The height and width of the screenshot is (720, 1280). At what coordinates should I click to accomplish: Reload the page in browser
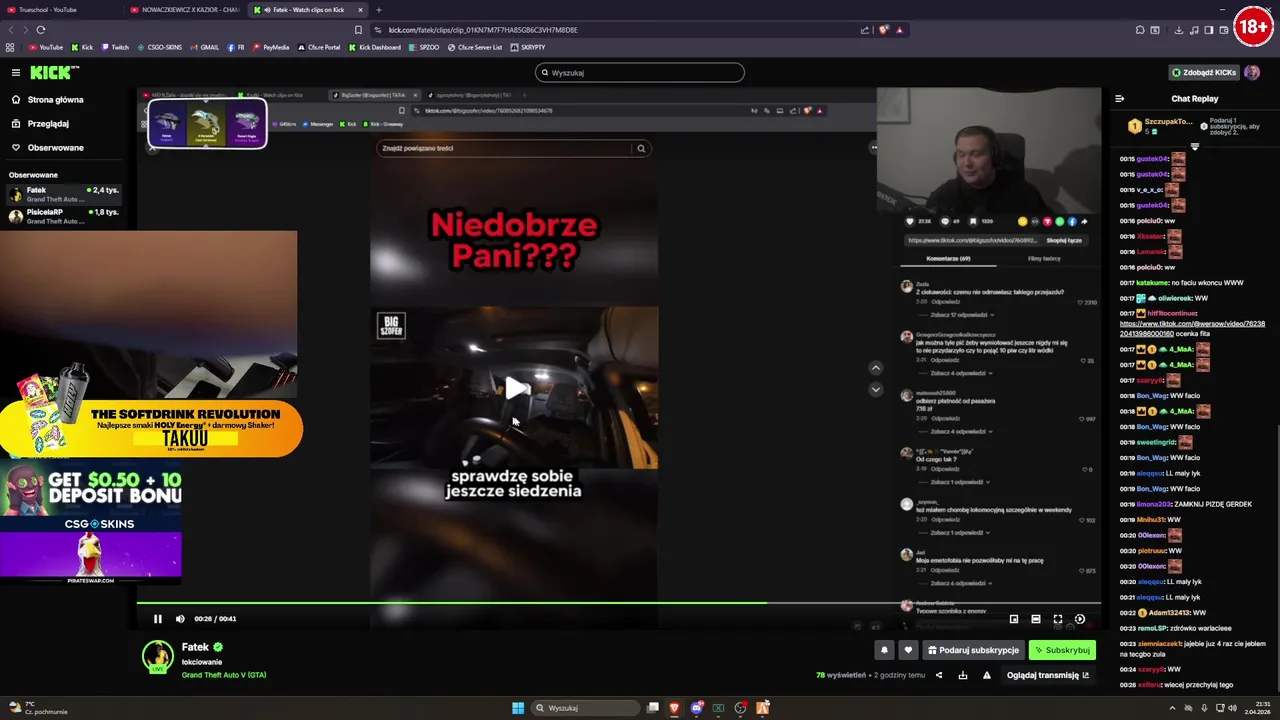41,30
